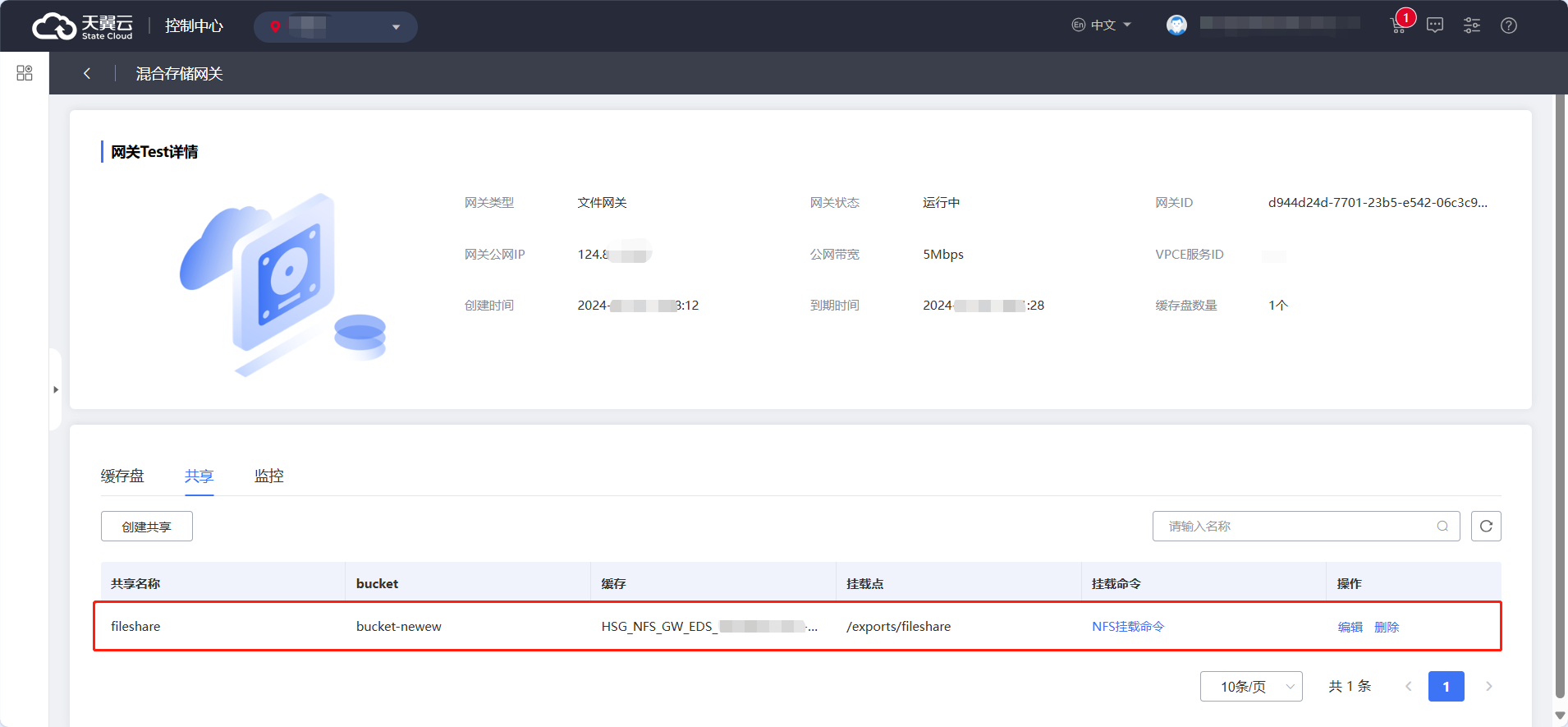Click the 挂载命令 column header
This screenshot has height=727, width=1568.
(1116, 584)
